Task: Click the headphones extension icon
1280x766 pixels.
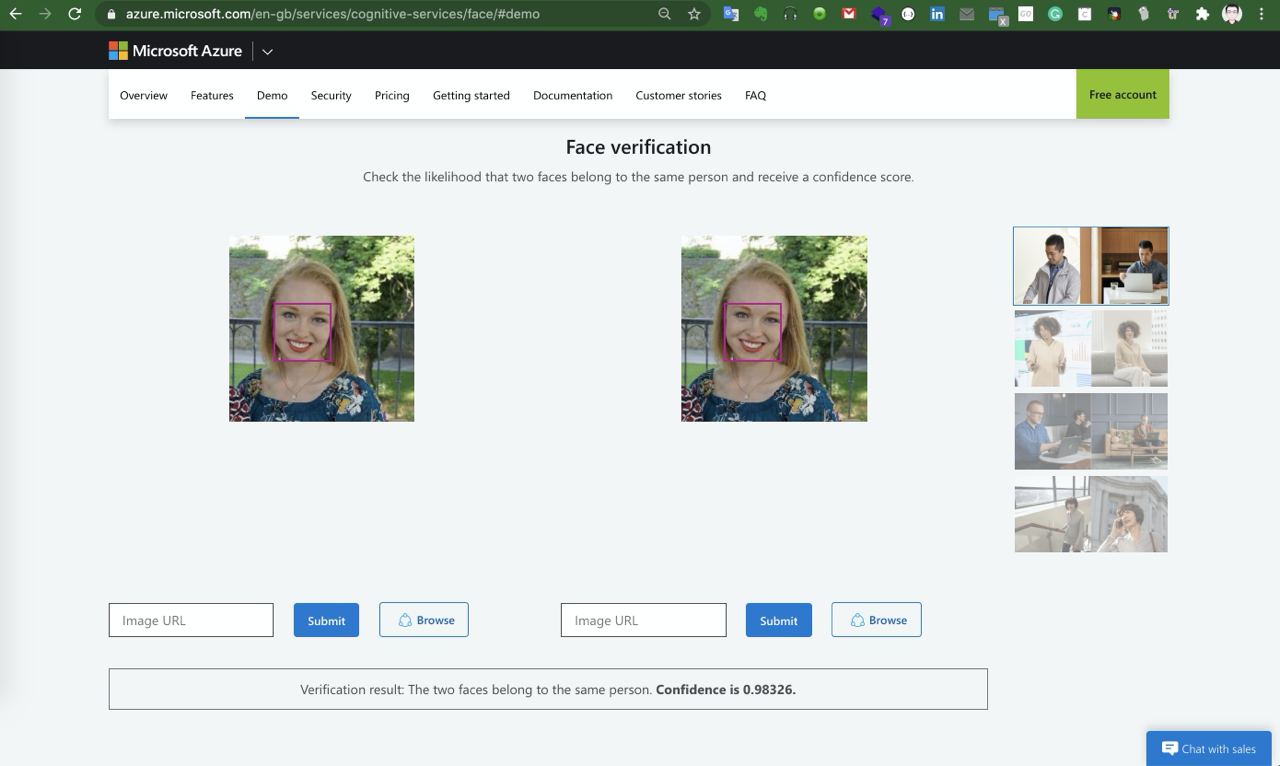Action: pyautogui.click(x=790, y=14)
